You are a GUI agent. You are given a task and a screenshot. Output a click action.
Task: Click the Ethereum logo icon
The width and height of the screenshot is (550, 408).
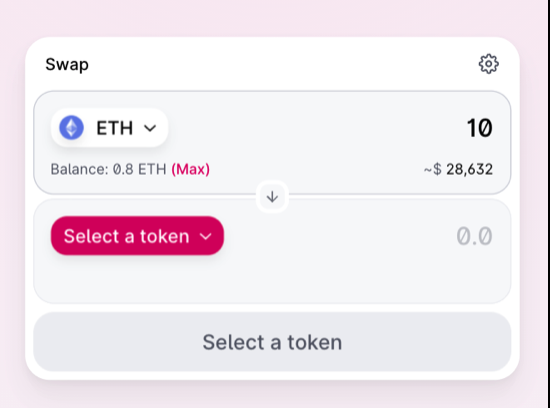[72, 127]
